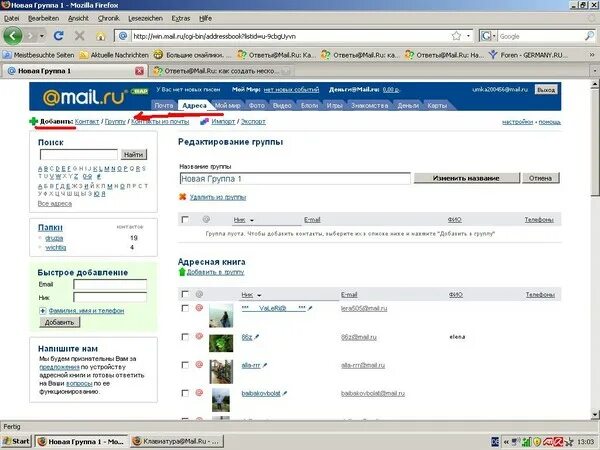The image size is (600, 450).
Task: Open the Клавиатура@Mail.Ru taskbar window
Action: tap(177, 442)
